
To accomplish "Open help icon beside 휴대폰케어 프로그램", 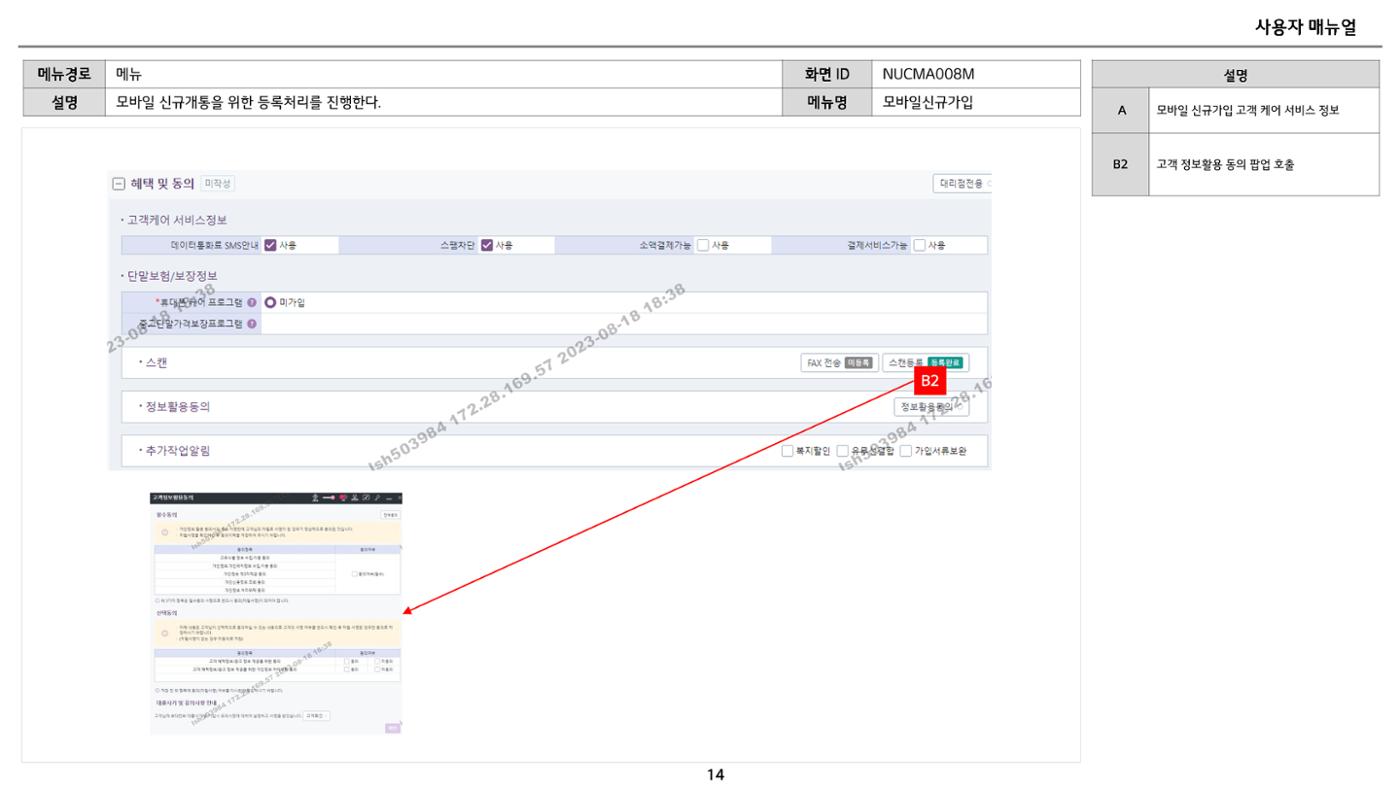I will pos(252,302).
